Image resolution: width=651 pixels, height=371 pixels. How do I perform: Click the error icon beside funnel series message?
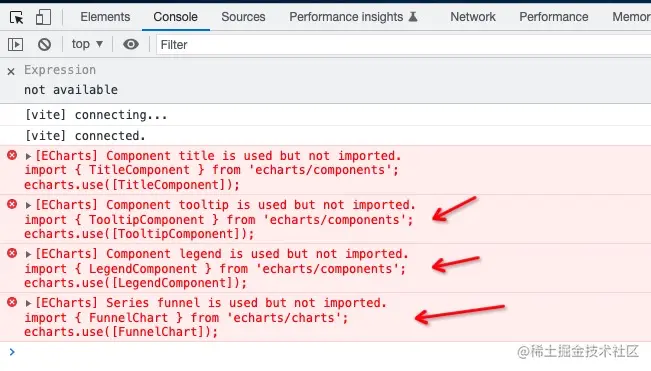point(12,302)
